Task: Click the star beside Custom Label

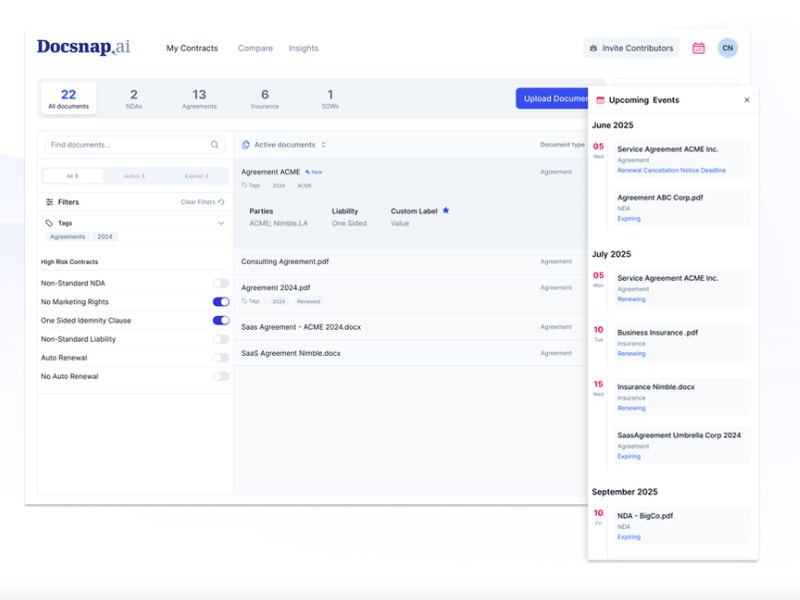Action: click(x=446, y=211)
